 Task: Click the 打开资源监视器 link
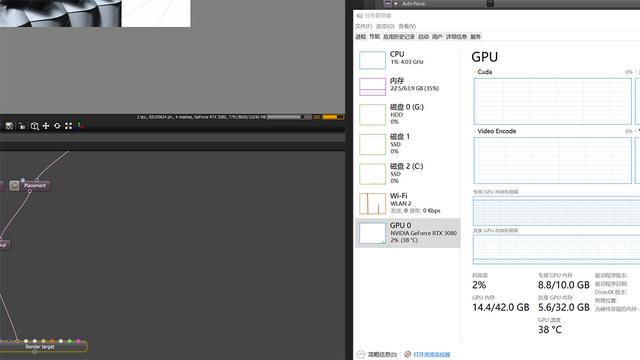pos(432,354)
